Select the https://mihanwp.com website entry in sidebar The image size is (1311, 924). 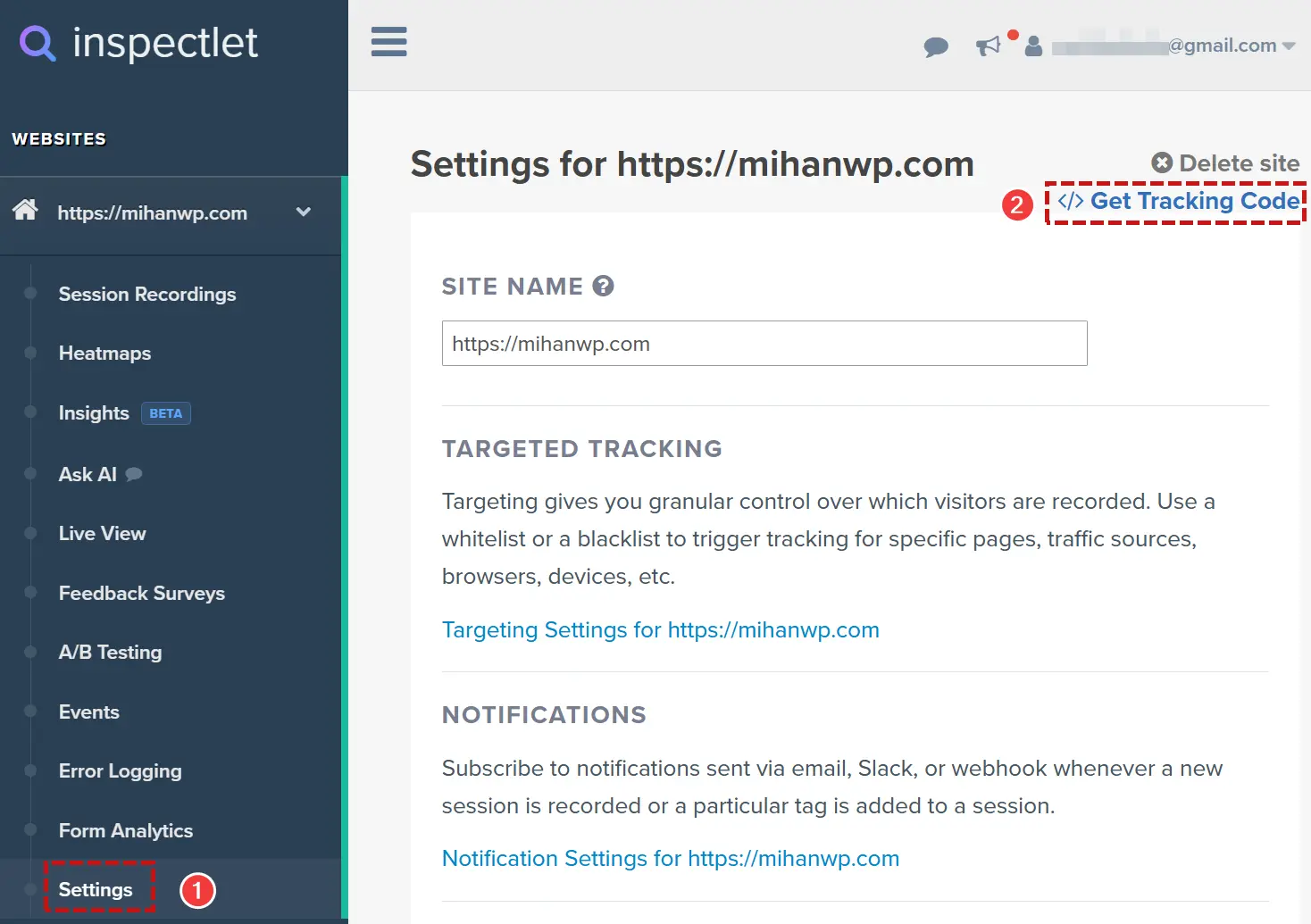coord(153,213)
